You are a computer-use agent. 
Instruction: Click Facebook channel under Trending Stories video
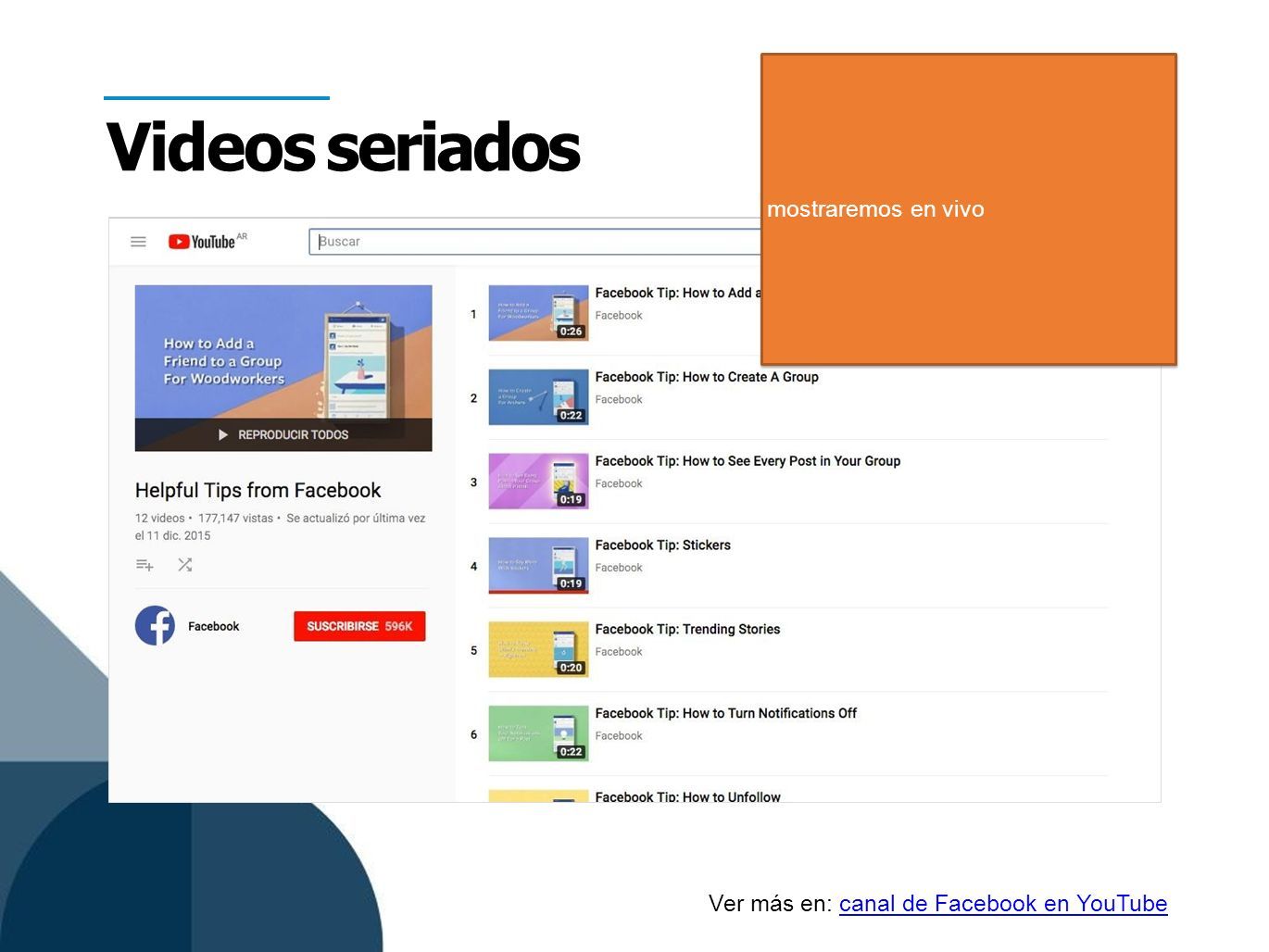tap(619, 652)
